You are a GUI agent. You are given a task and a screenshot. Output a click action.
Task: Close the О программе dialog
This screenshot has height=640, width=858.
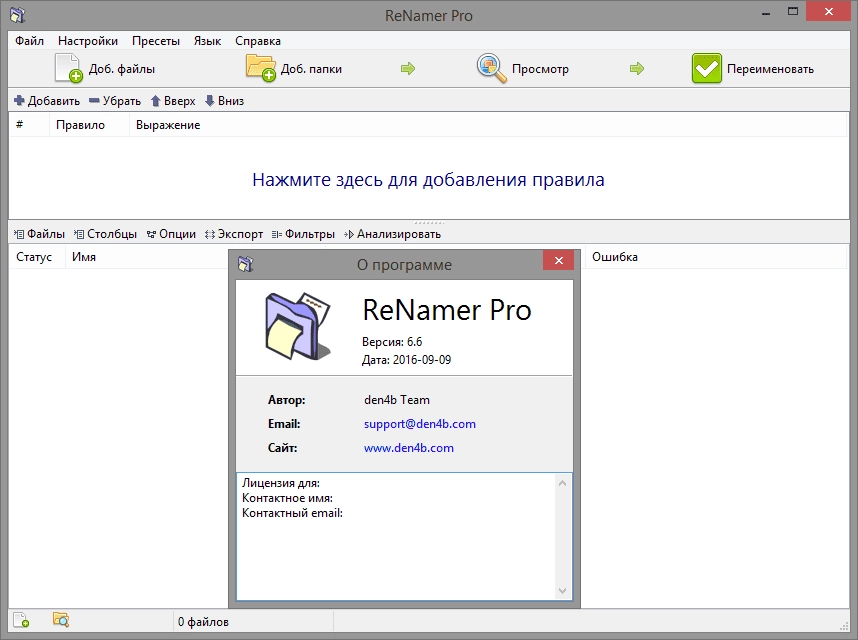[x=558, y=260]
